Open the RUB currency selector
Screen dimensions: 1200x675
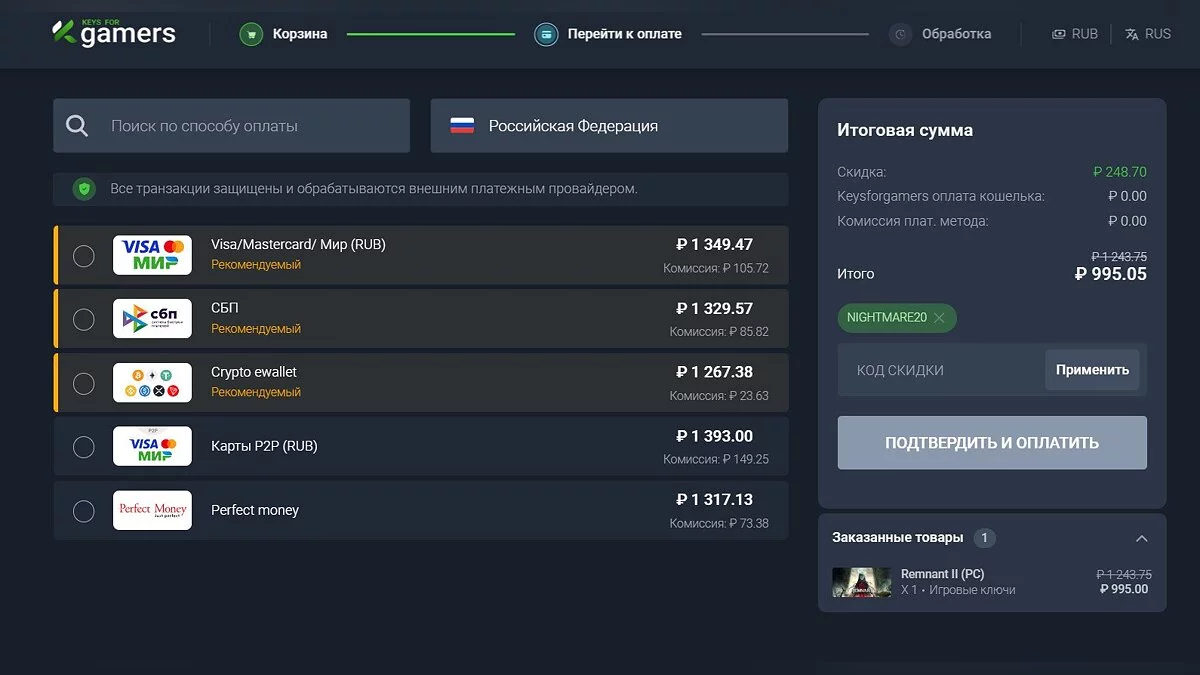(x=1074, y=34)
